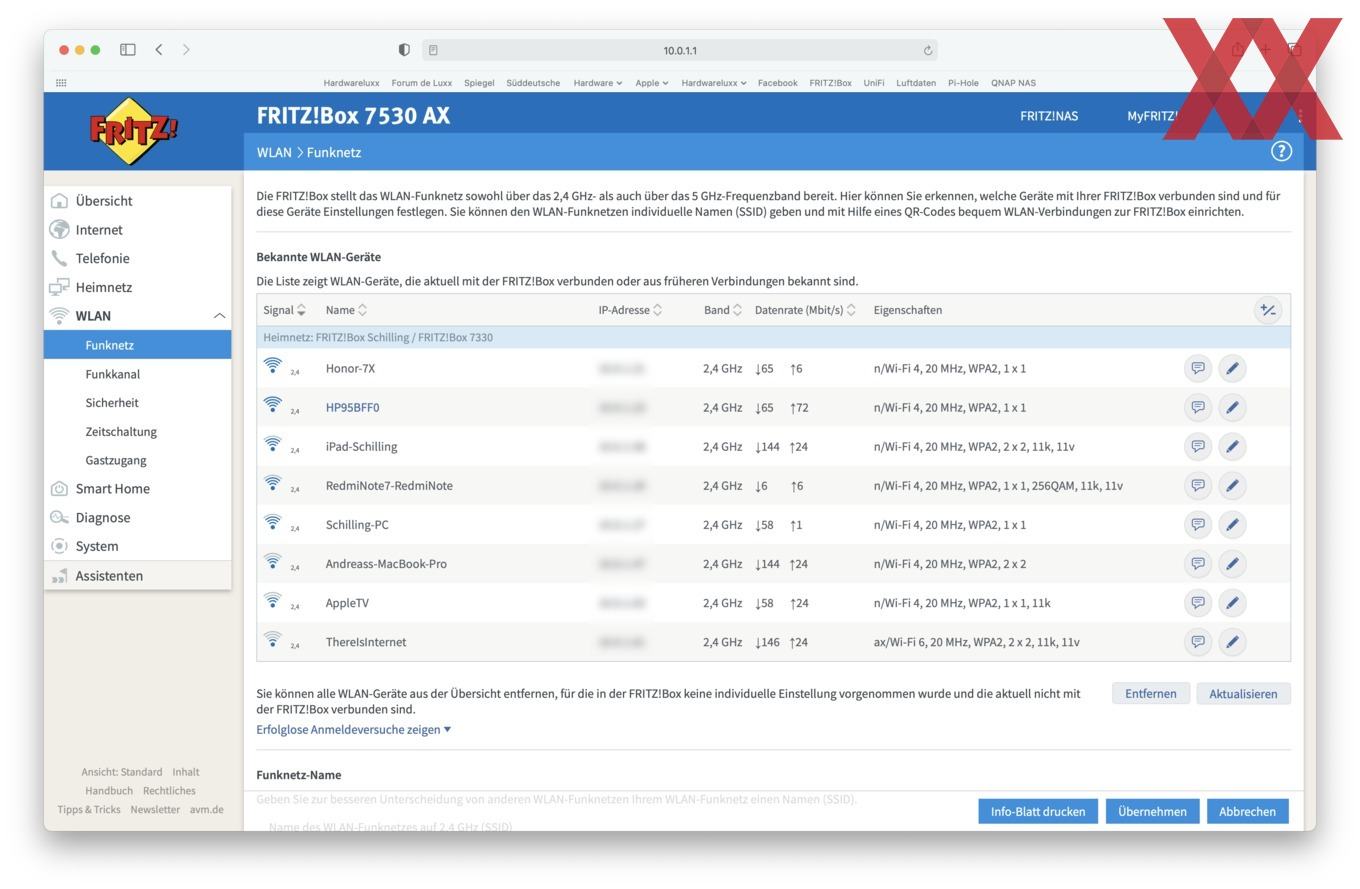The width and height of the screenshot is (1360, 889).
Task: Open the Handbuch footer link
Action: [109, 790]
